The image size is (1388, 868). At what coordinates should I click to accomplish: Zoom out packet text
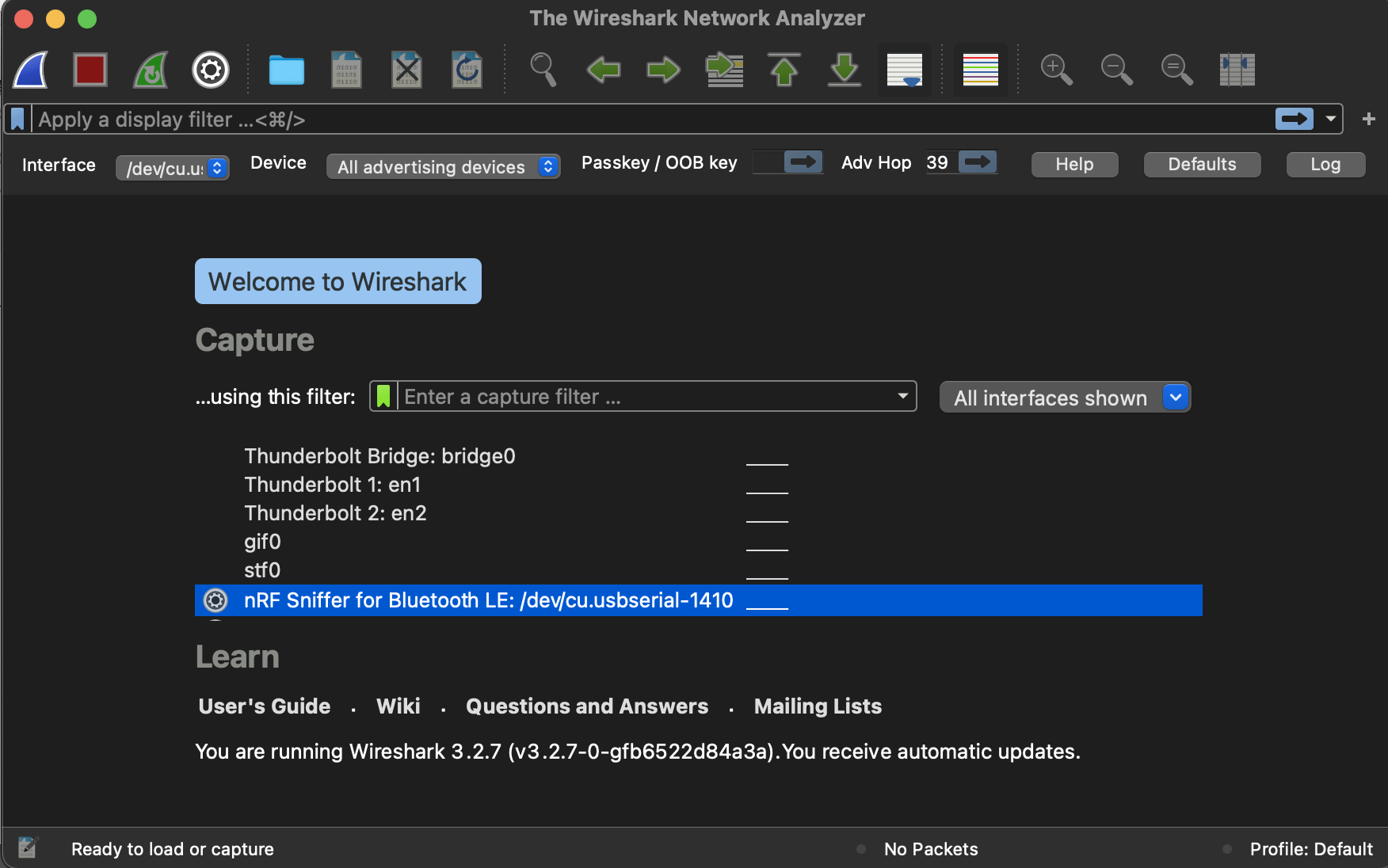click(1116, 70)
